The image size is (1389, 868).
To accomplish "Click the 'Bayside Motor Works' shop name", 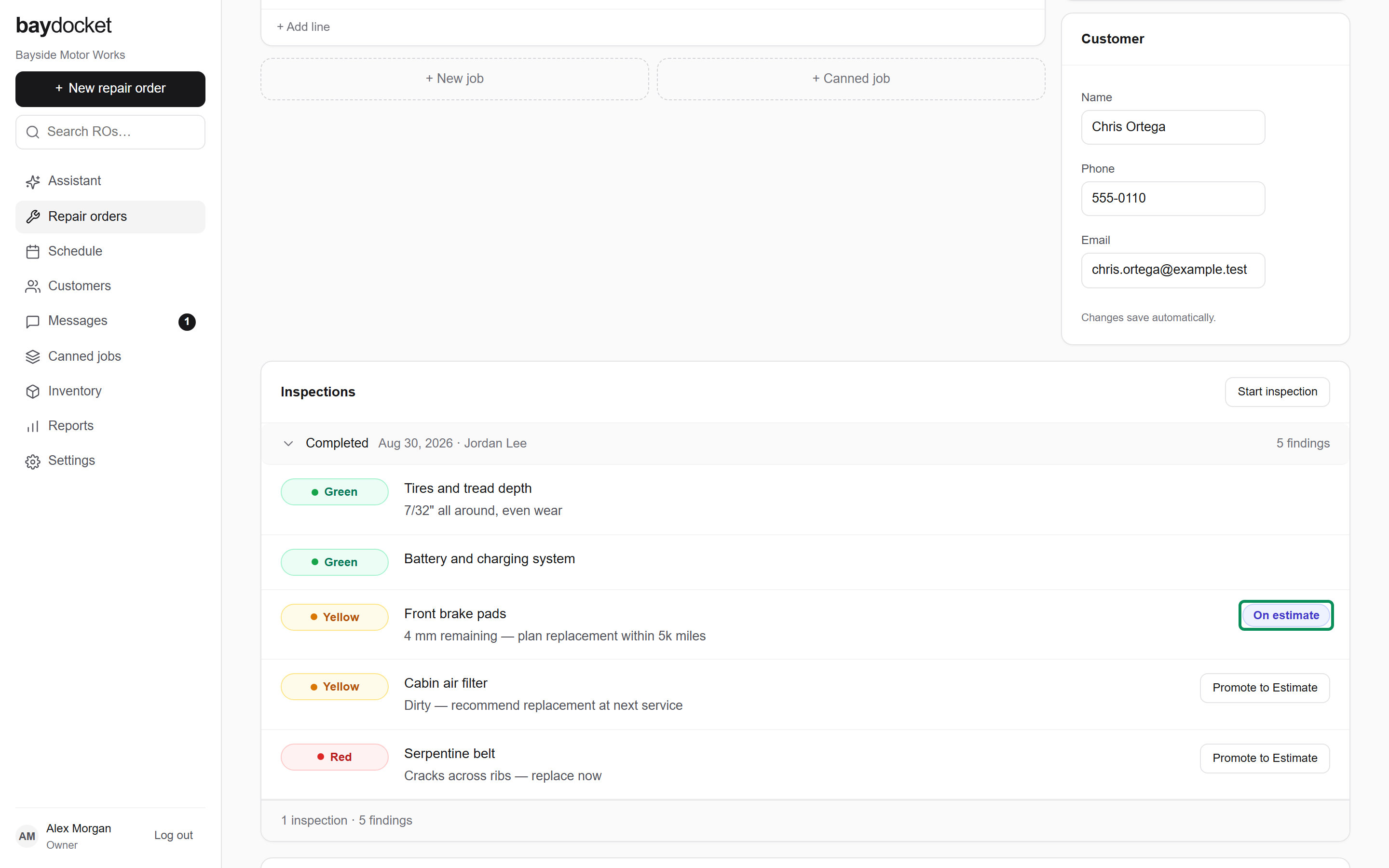I will point(70,55).
